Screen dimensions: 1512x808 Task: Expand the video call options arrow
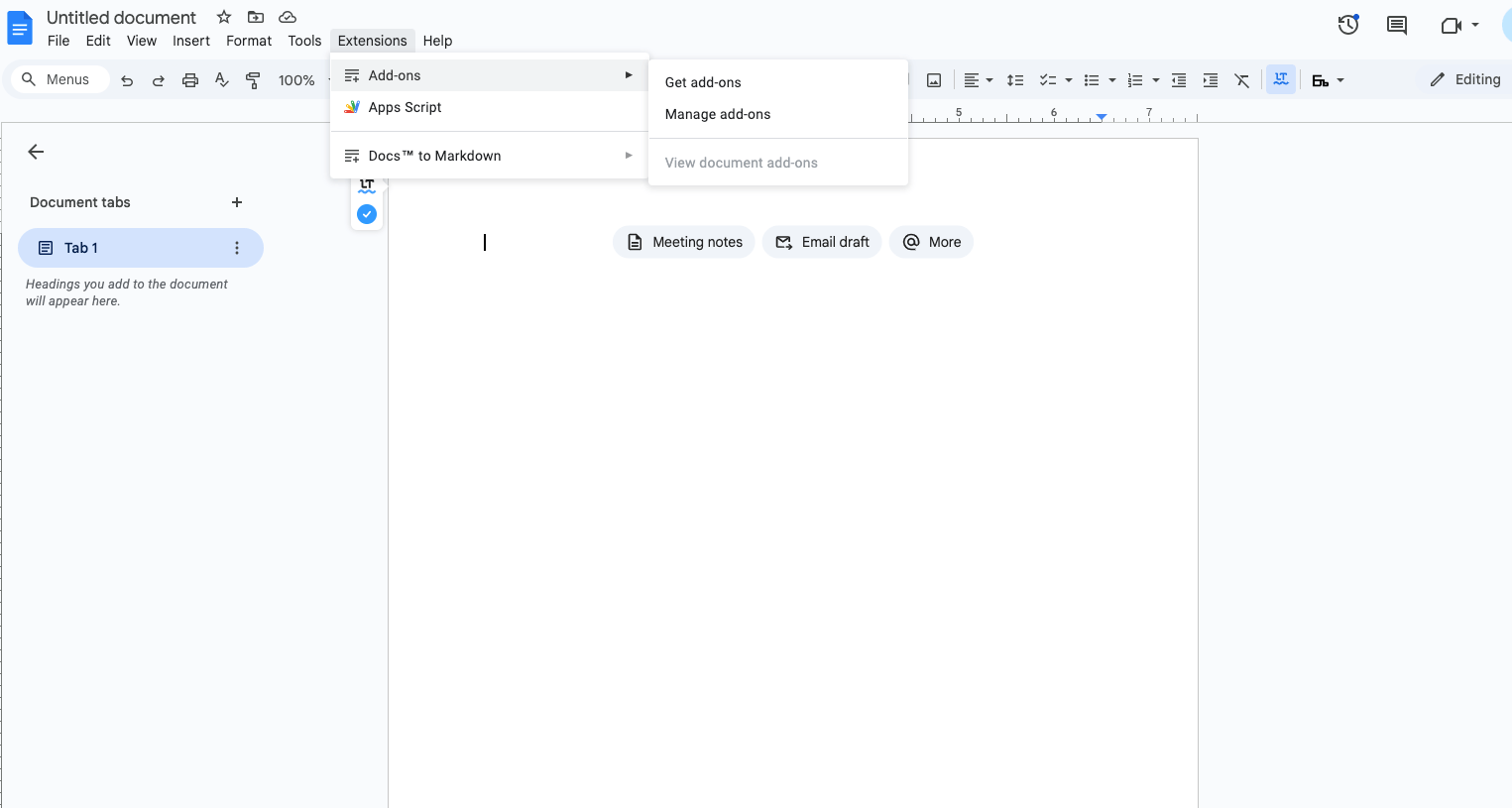coord(1475,25)
